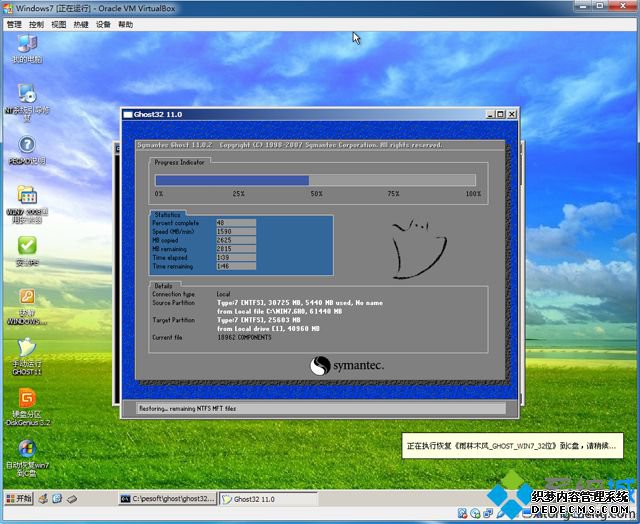
Task: Open the WIN7 2003 tools folder icon
Action: coord(27,204)
